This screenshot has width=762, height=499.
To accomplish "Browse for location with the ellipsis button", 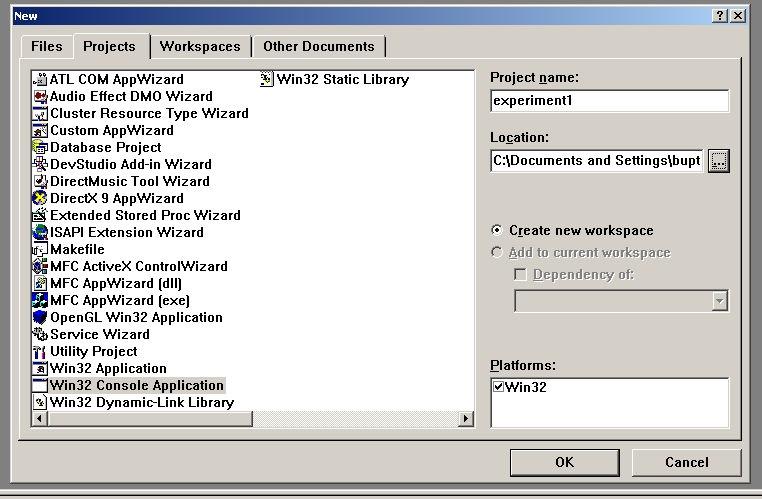I will 718,161.
